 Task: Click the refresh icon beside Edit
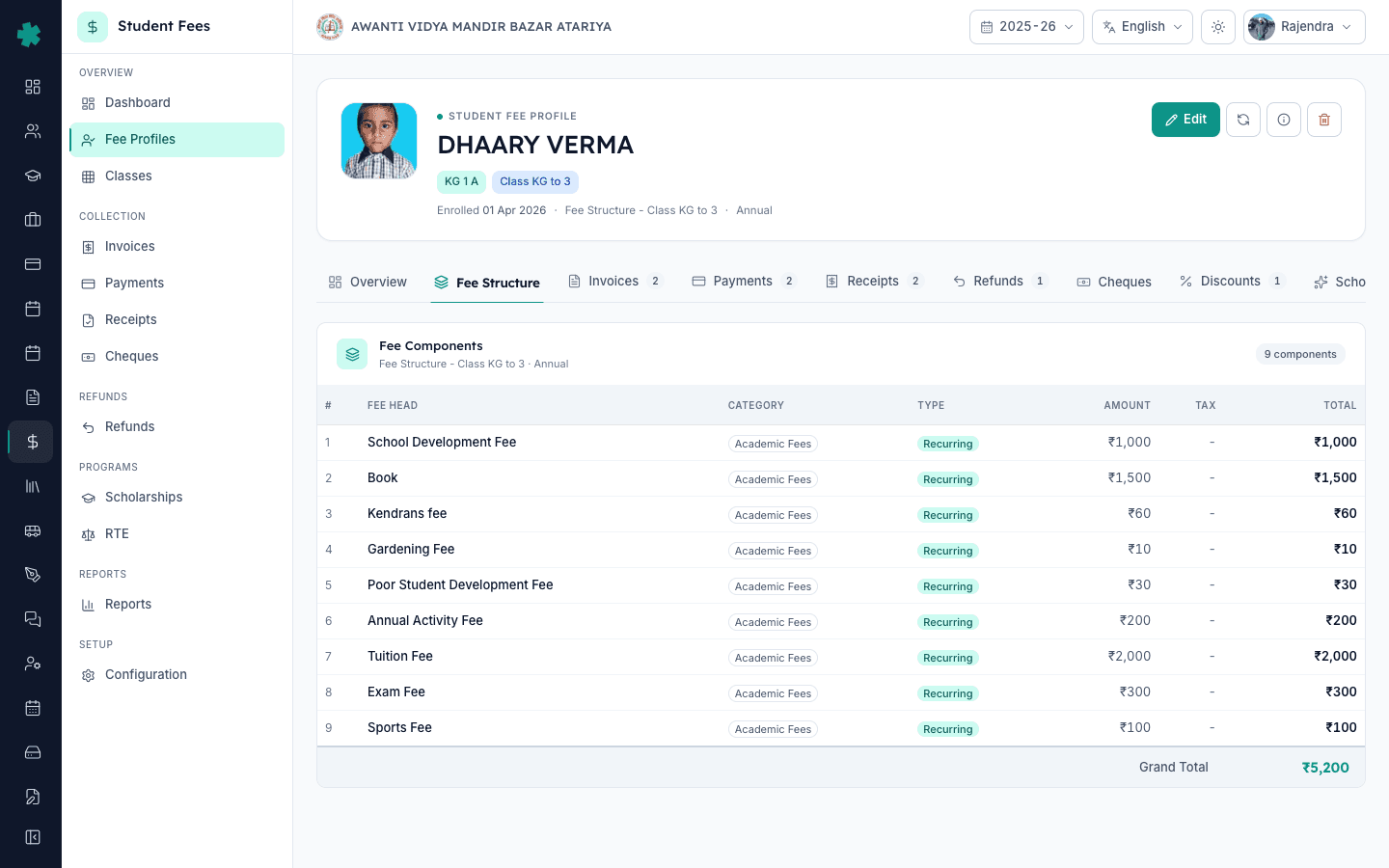(1243, 120)
